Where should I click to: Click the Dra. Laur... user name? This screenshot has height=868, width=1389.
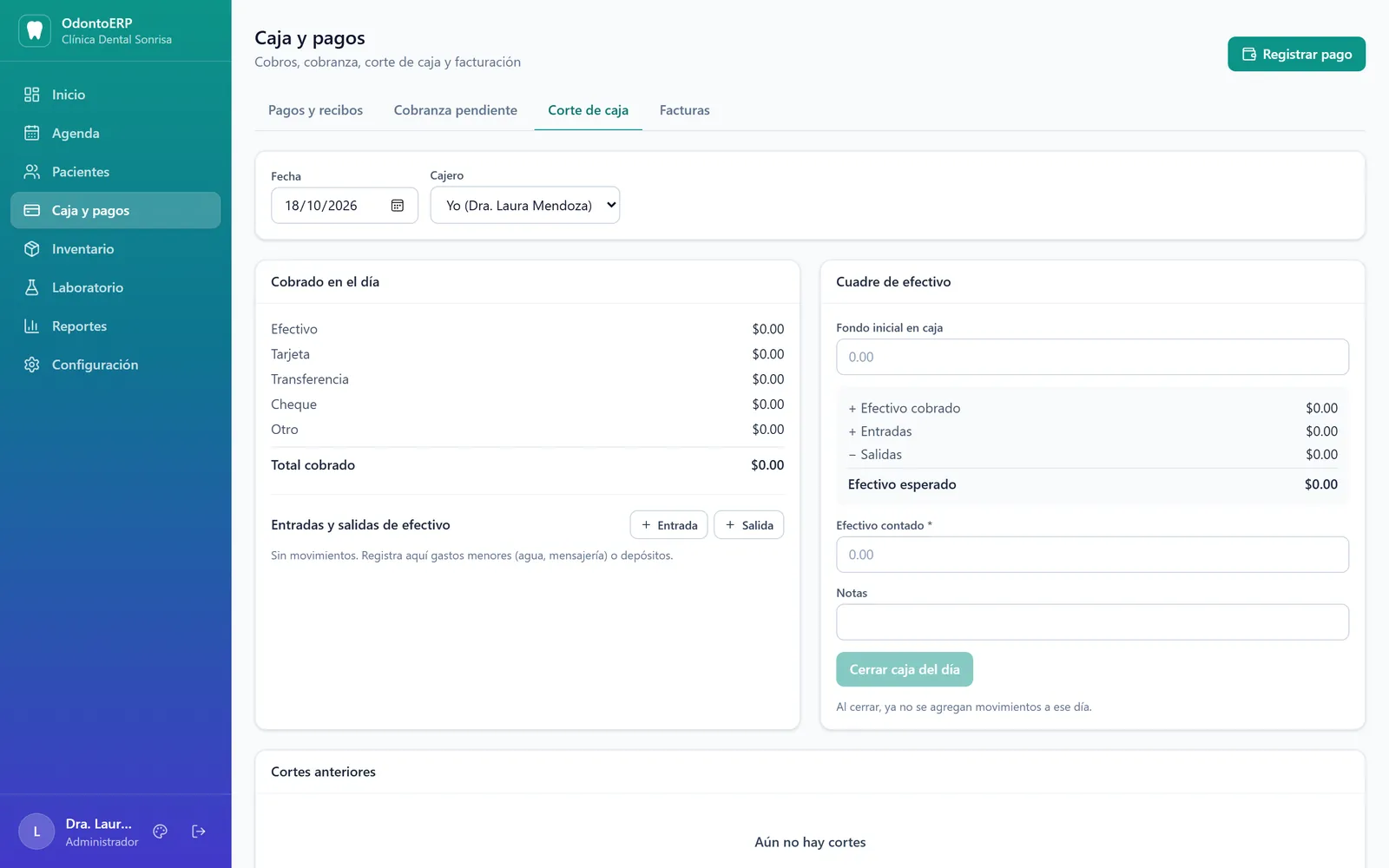pyautogui.click(x=99, y=824)
